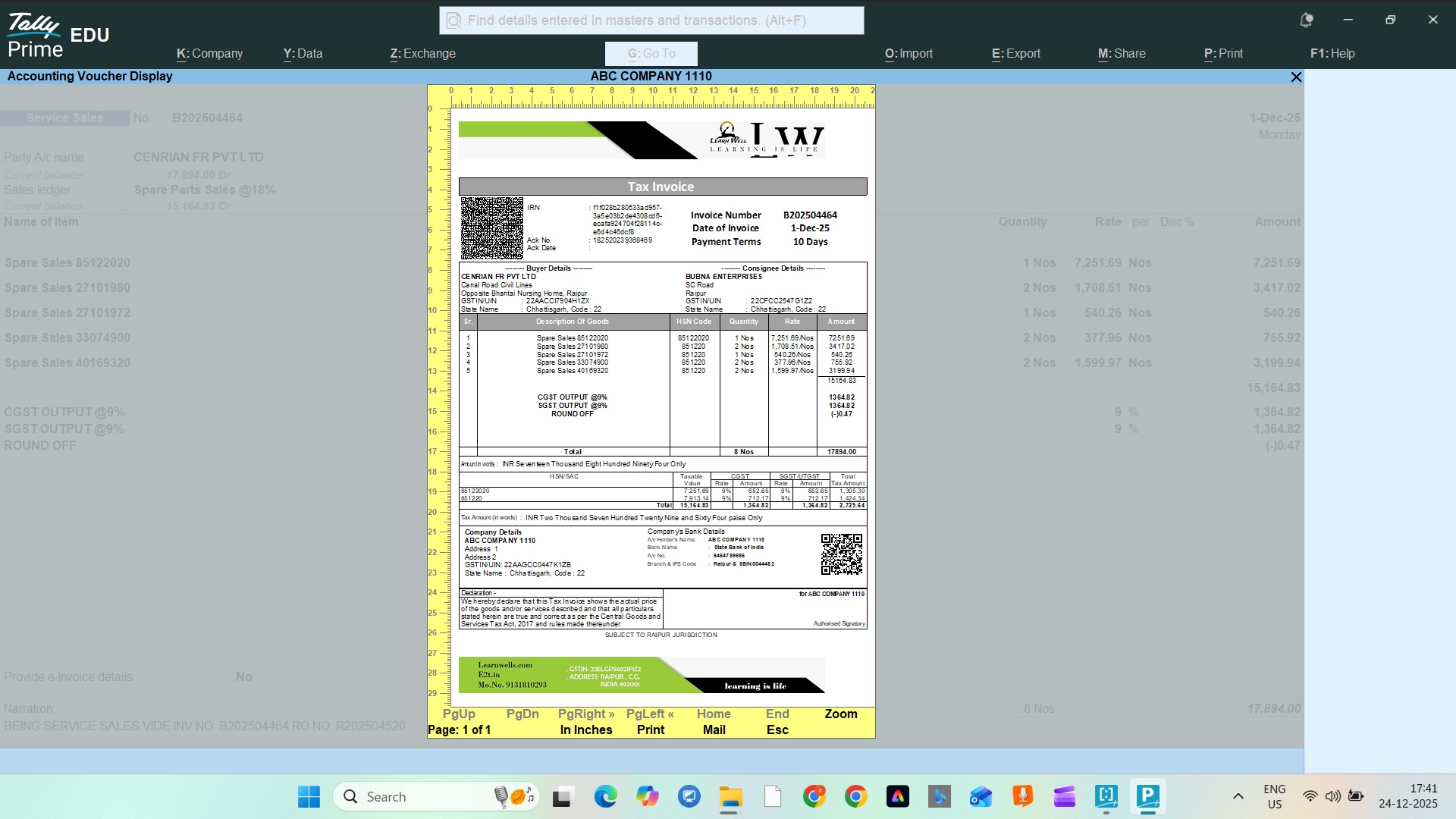Click the Tax Invoice preview page
Image resolution: width=1456 pixels, height=819 pixels.
tap(662, 409)
